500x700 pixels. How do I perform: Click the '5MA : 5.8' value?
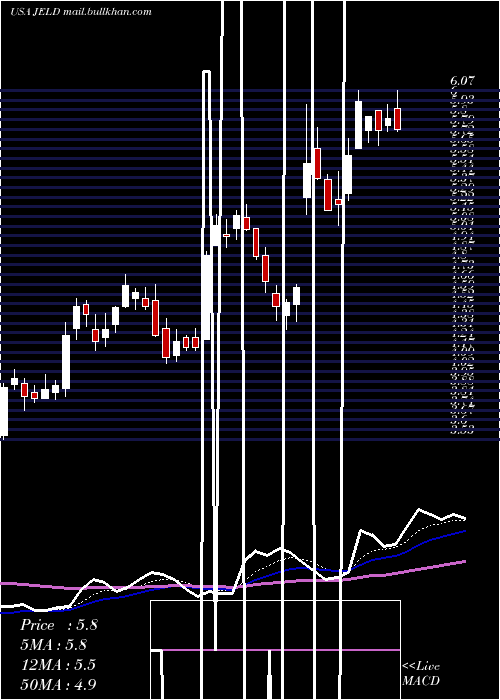point(54,645)
